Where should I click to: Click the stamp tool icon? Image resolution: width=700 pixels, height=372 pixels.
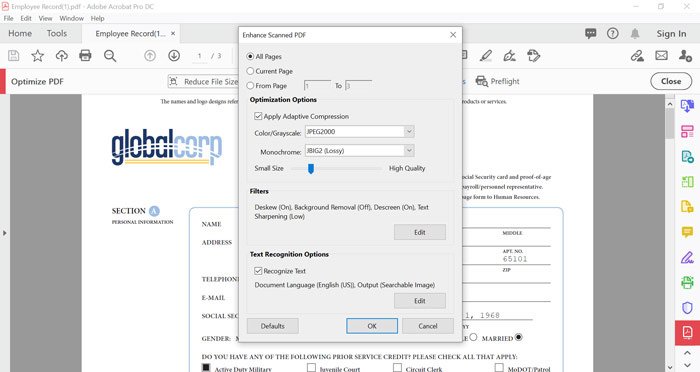pos(533,56)
